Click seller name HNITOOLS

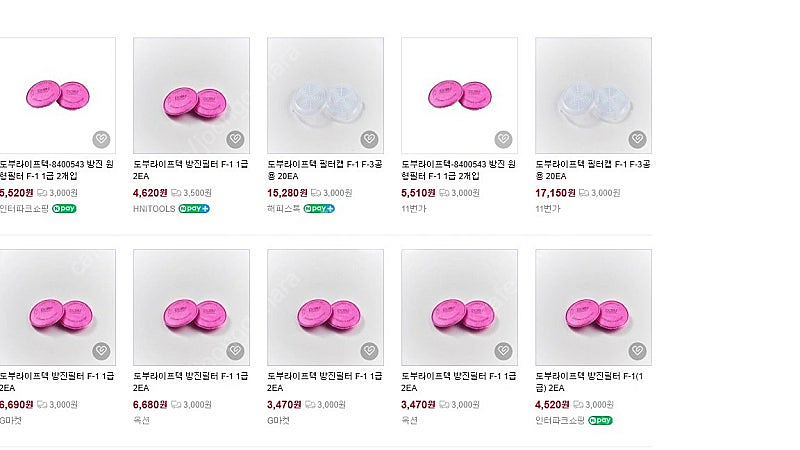click(x=154, y=209)
